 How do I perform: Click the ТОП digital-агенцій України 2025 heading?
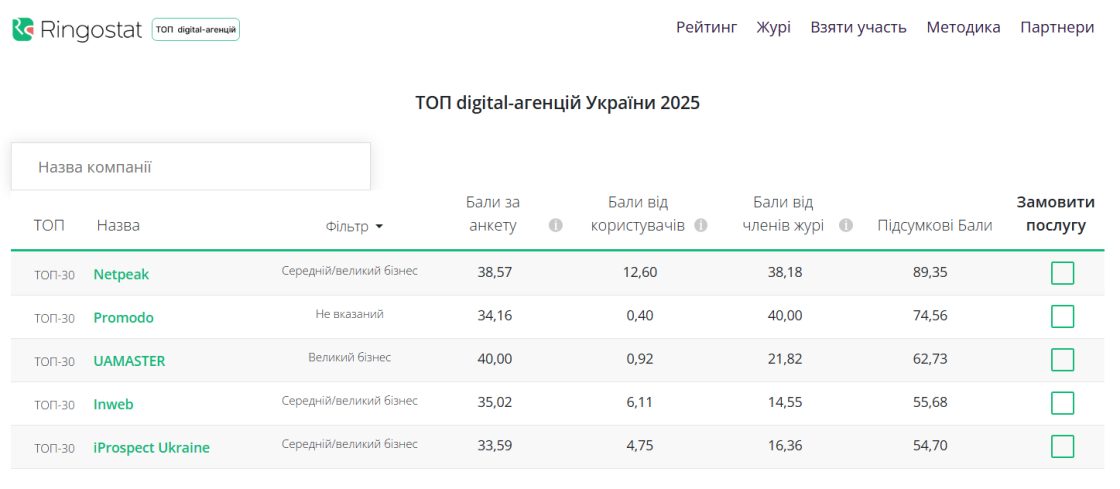pyautogui.click(x=558, y=104)
